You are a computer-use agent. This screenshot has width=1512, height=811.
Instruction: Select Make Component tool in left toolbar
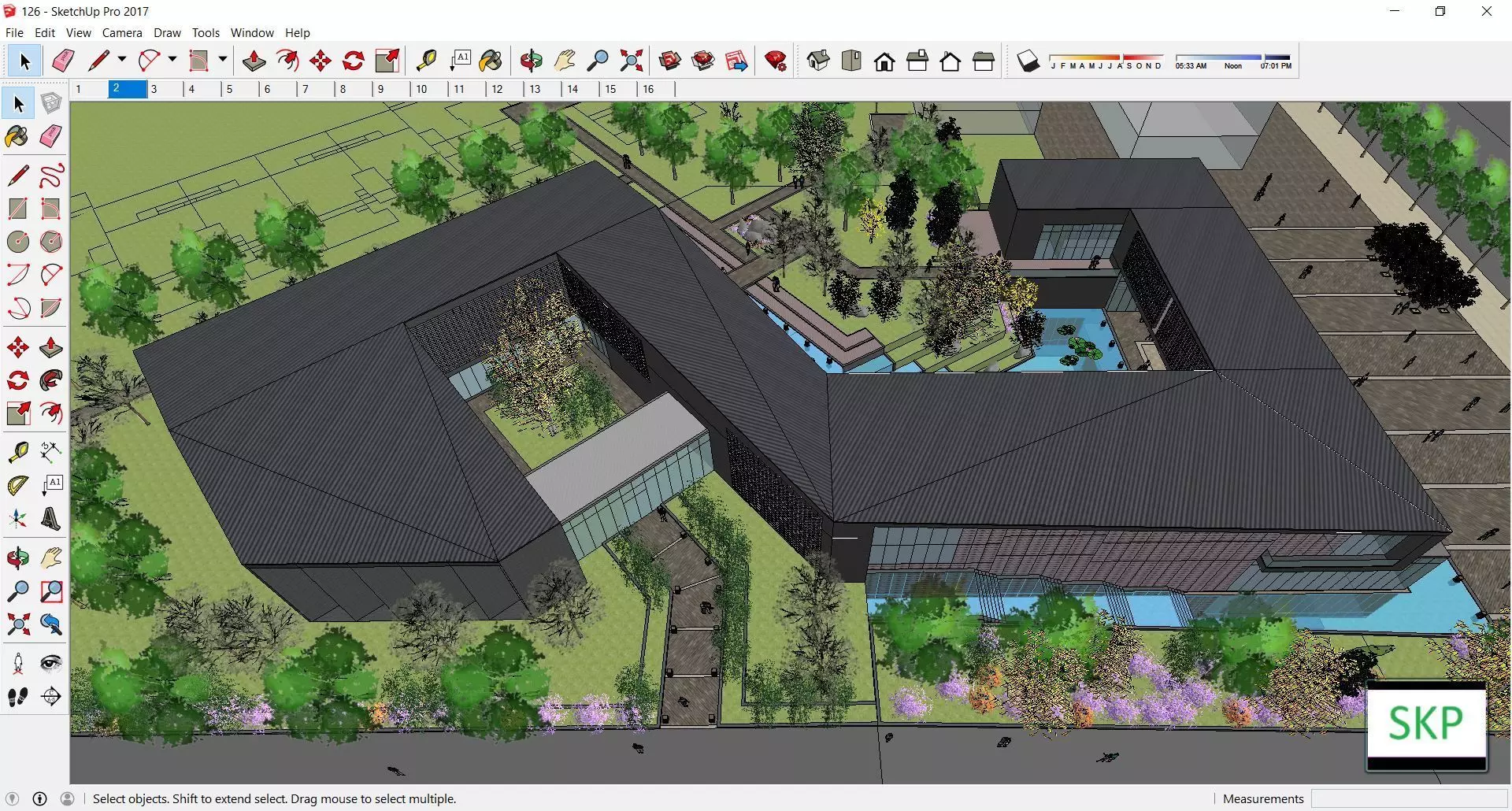pyautogui.click(x=51, y=103)
